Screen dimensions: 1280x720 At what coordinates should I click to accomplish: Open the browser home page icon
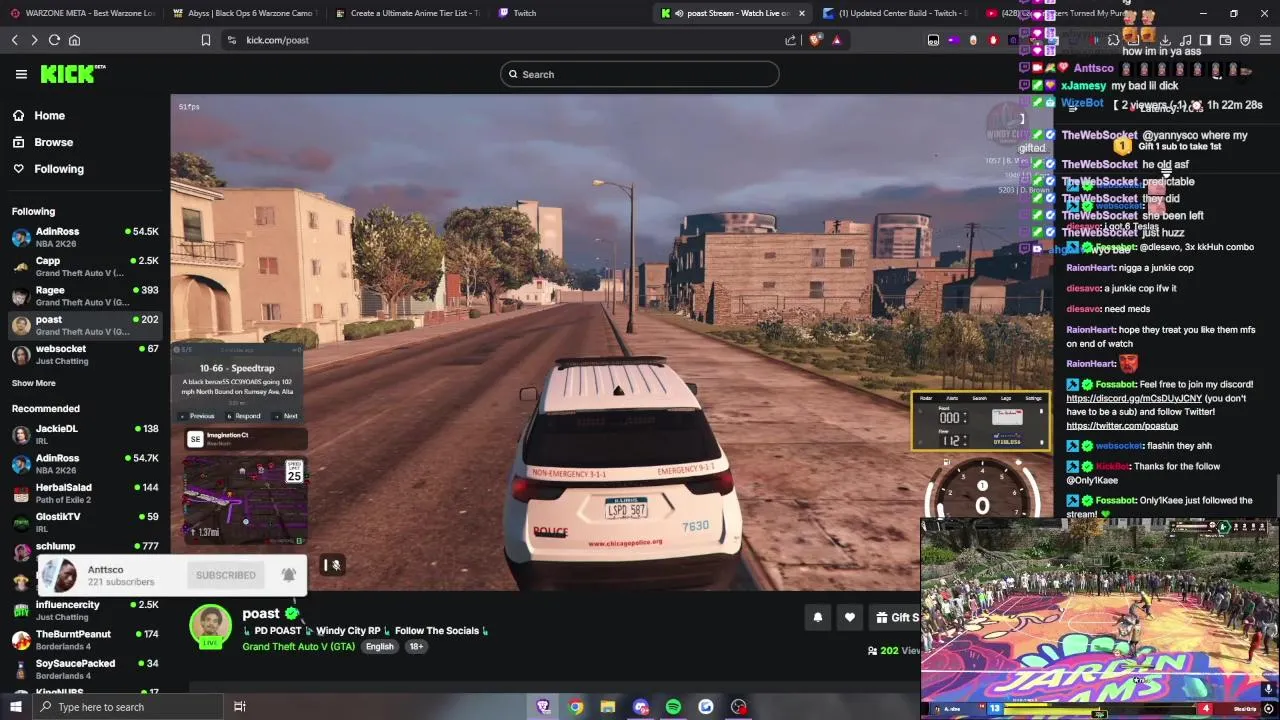coord(74,40)
